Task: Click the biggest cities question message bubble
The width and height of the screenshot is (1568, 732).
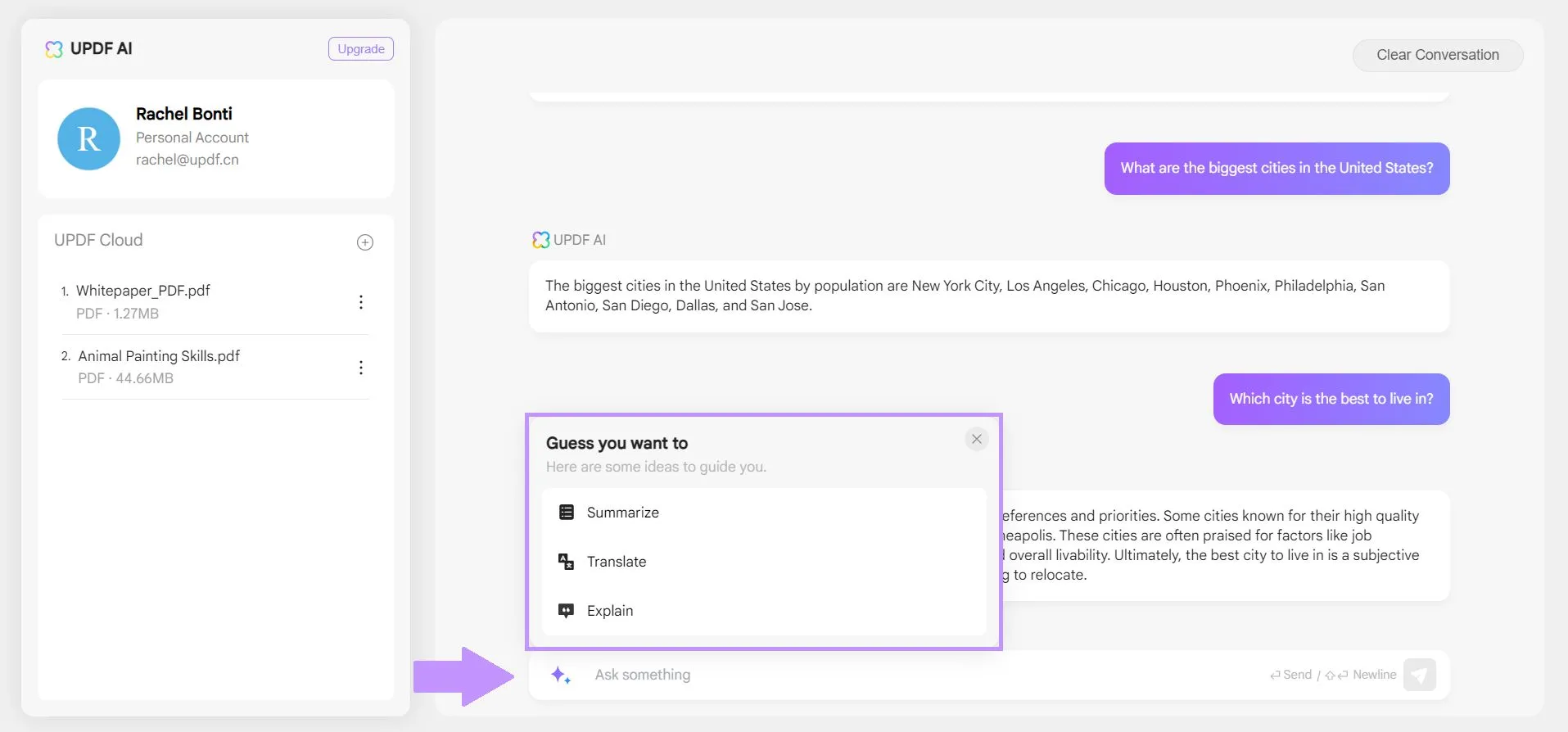Action: (1277, 169)
